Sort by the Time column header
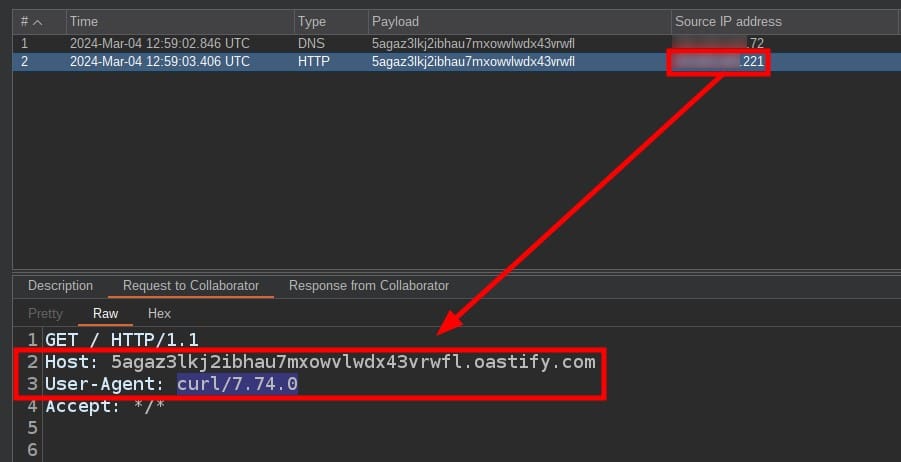This screenshot has width=901, height=462. click(x=180, y=22)
